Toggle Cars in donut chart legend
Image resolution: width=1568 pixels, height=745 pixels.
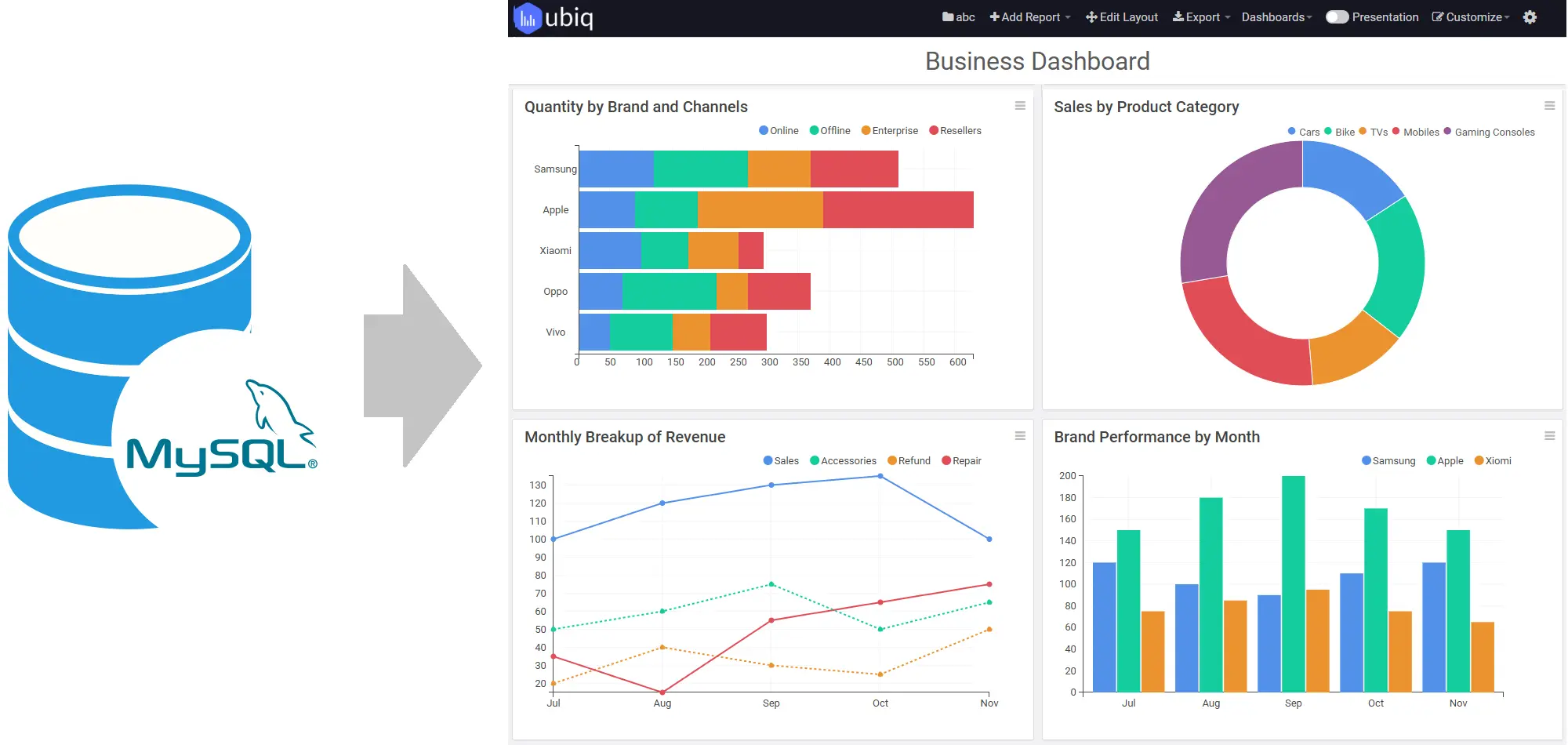(x=1303, y=132)
